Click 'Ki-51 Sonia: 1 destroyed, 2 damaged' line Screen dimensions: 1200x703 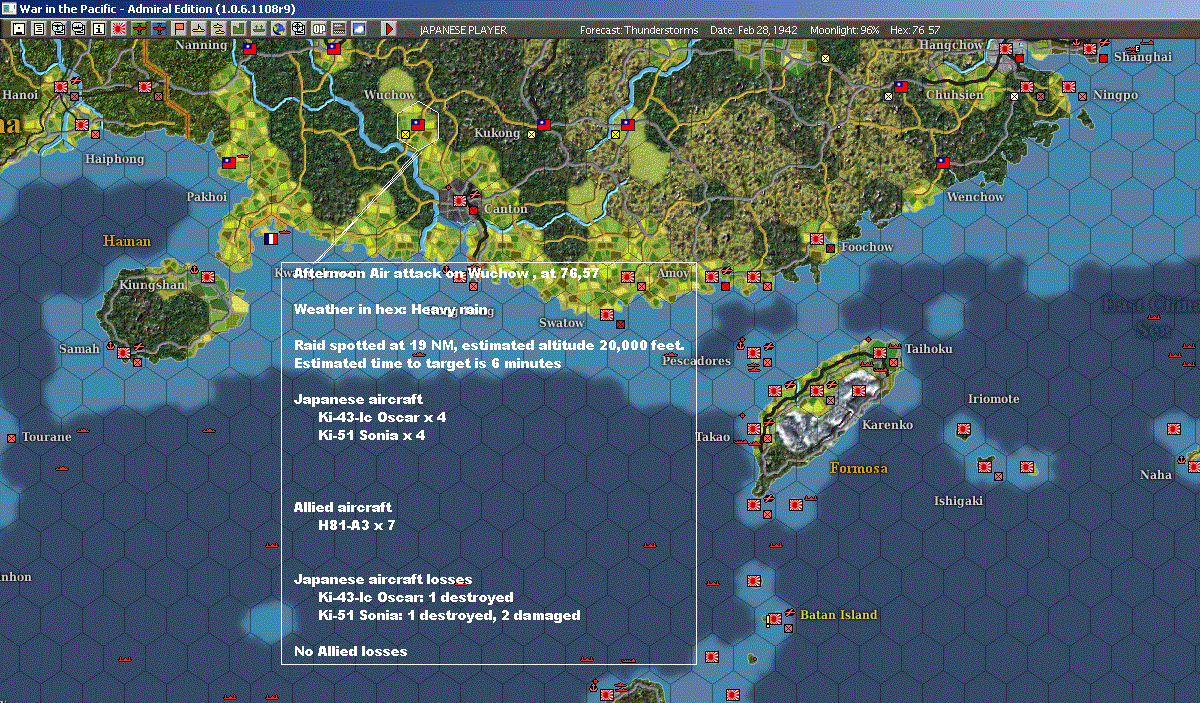pyautogui.click(x=449, y=615)
